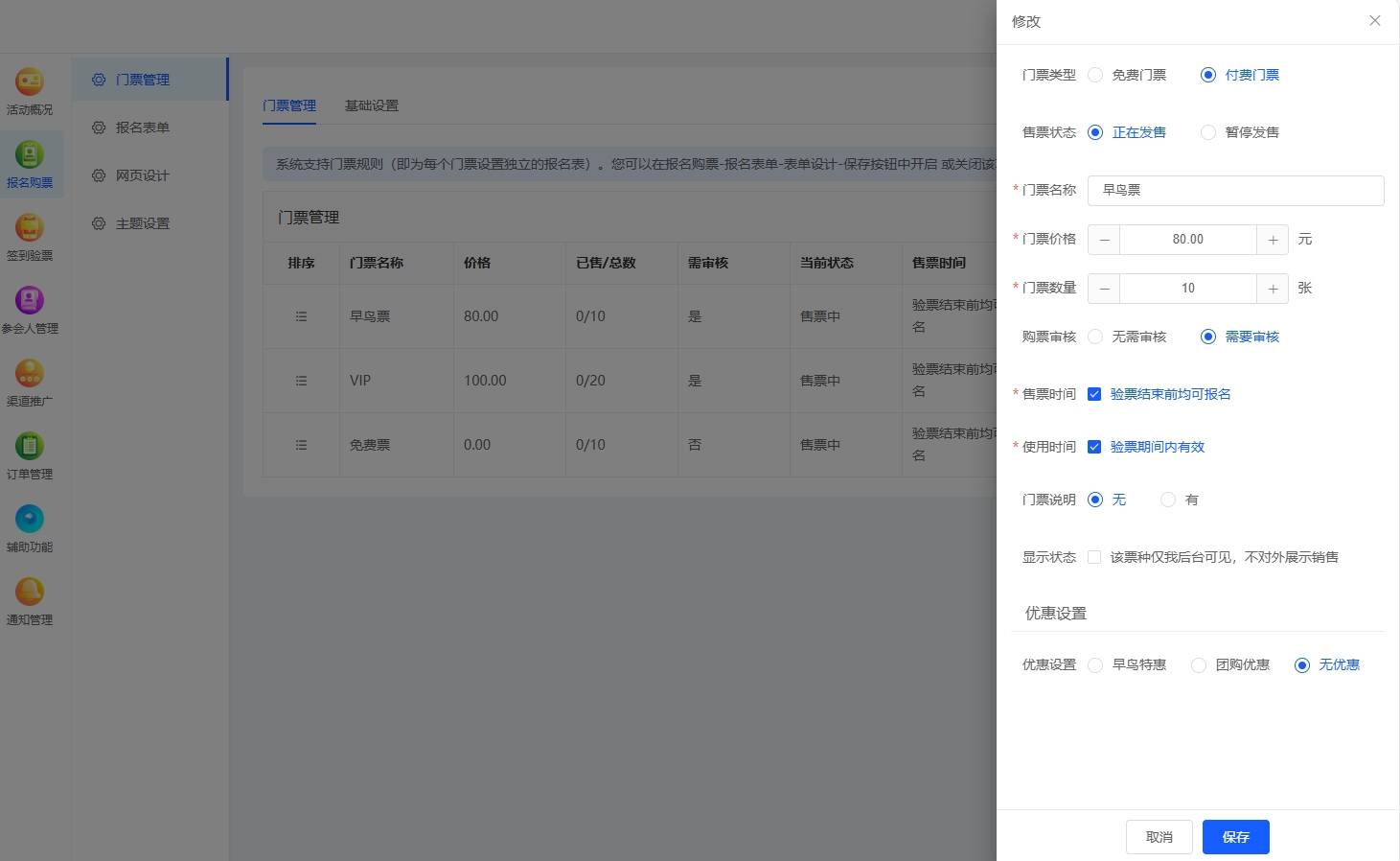
Task: Click 门票名称 column header
Action: 377,263
